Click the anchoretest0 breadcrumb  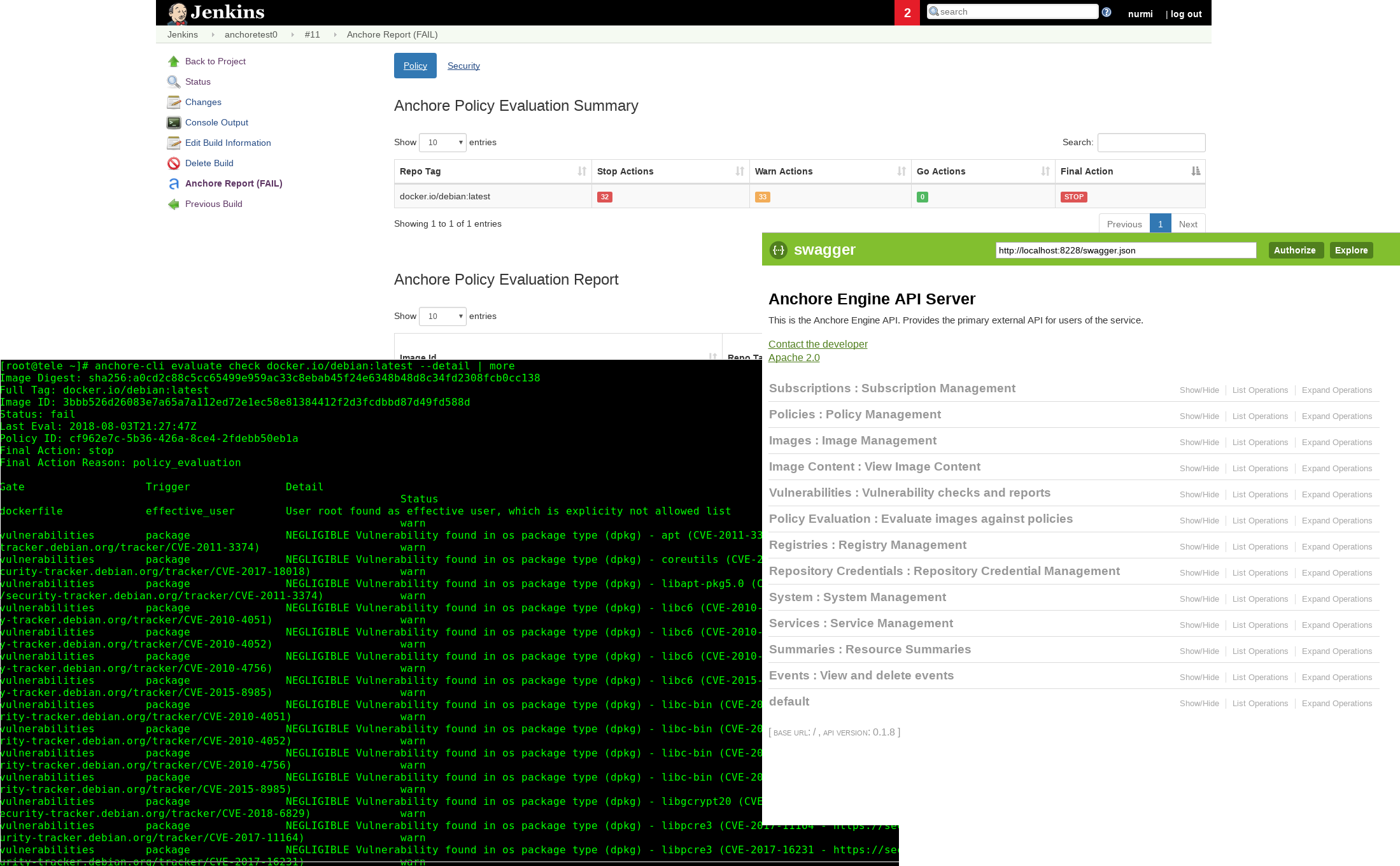(251, 34)
